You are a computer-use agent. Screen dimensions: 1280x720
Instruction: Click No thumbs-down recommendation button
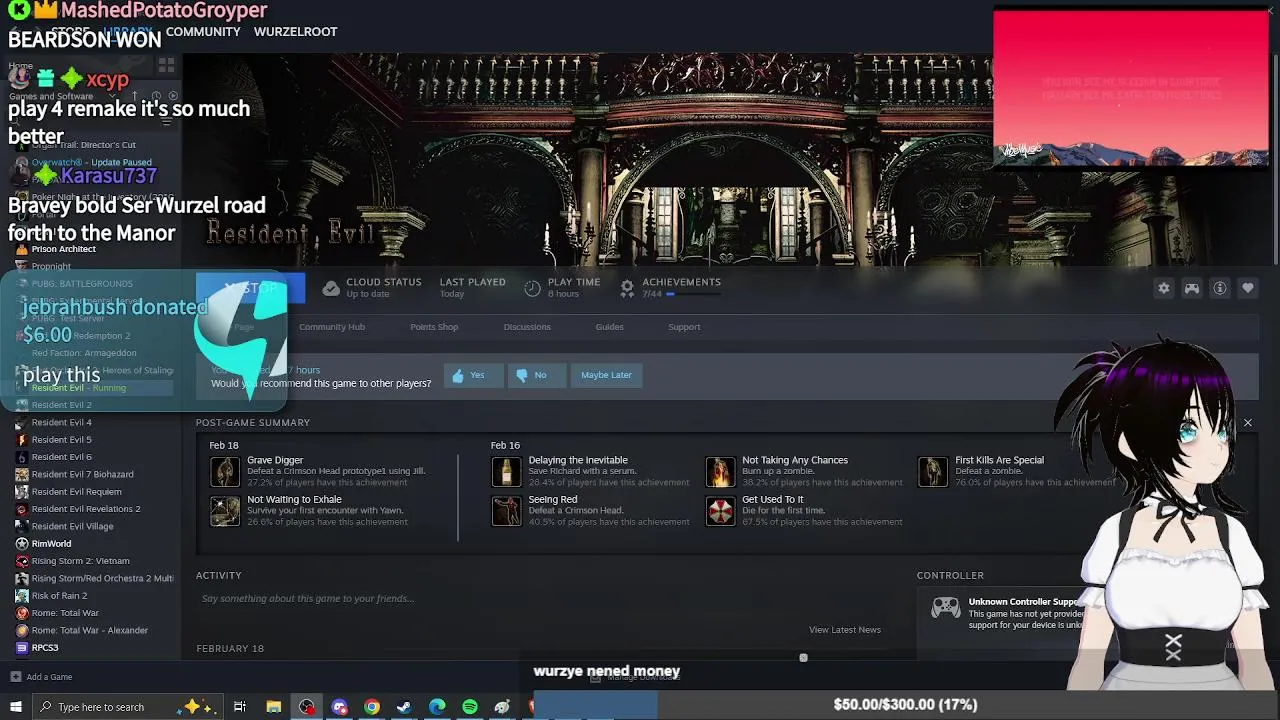coord(536,375)
